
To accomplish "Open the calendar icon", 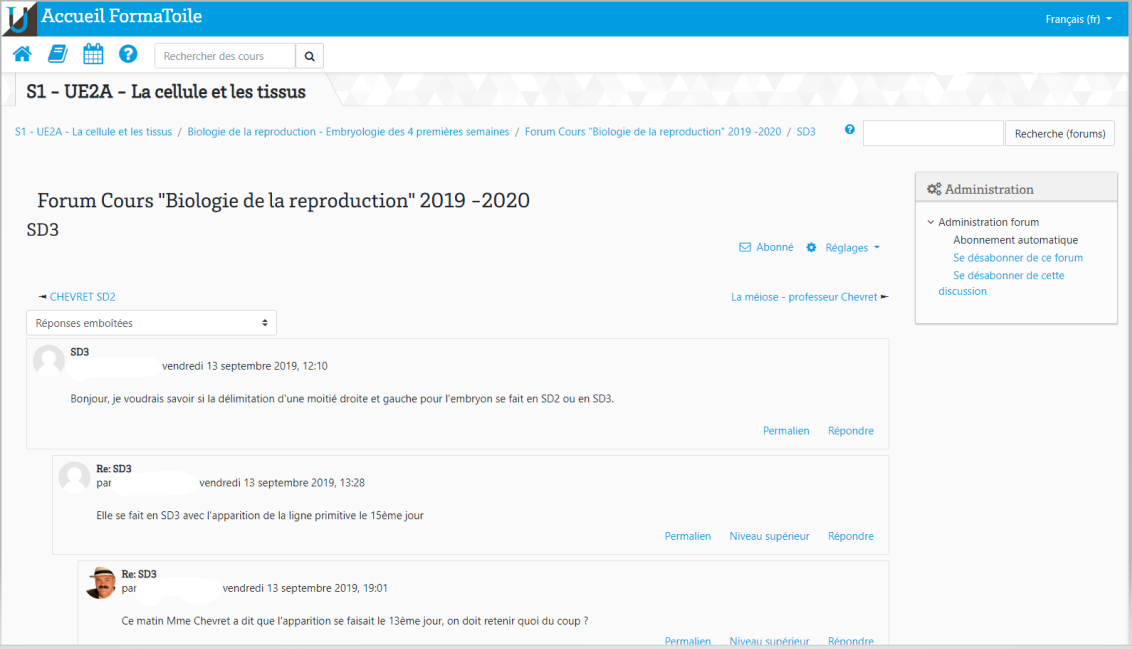I will pyautogui.click(x=93, y=54).
